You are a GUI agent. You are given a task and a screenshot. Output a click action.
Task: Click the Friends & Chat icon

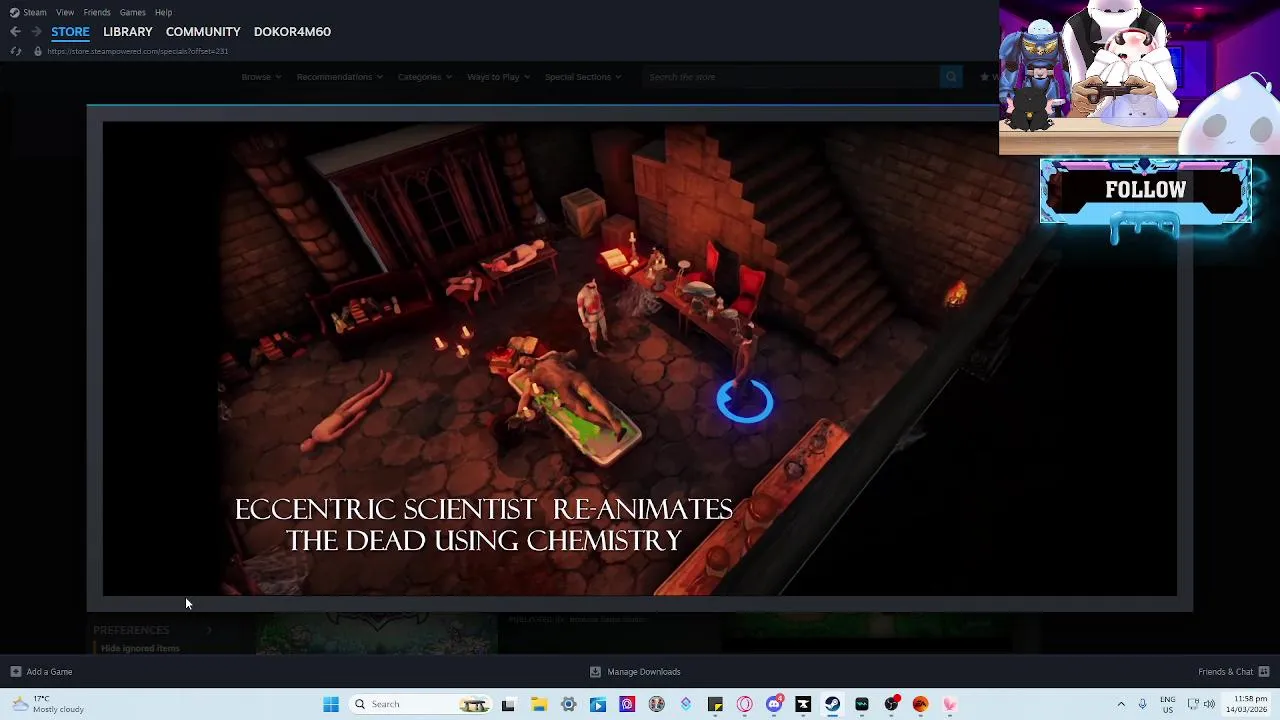tap(1264, 672)
